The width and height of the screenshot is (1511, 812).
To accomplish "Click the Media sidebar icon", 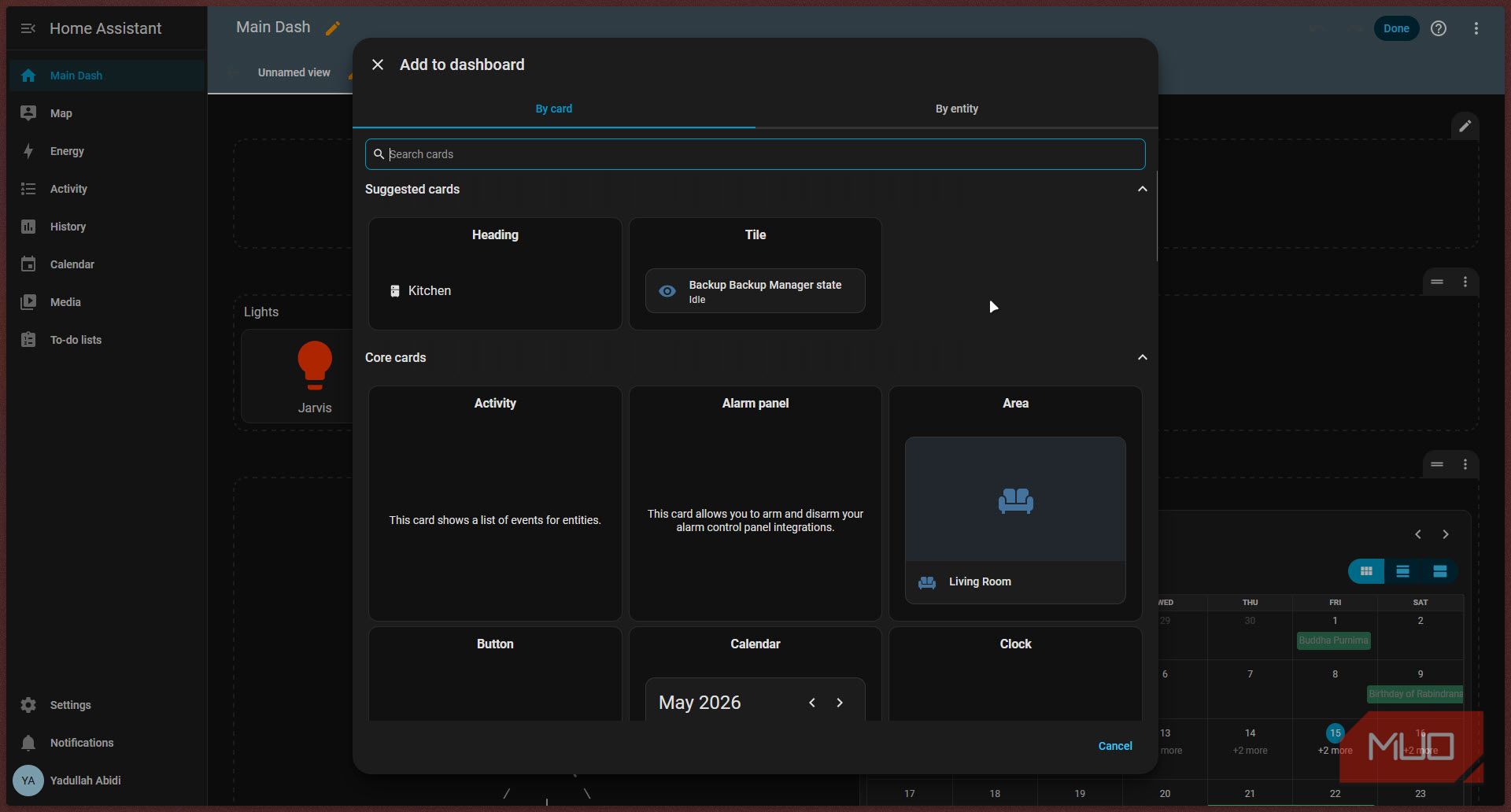I will click(x=28, y=302).
